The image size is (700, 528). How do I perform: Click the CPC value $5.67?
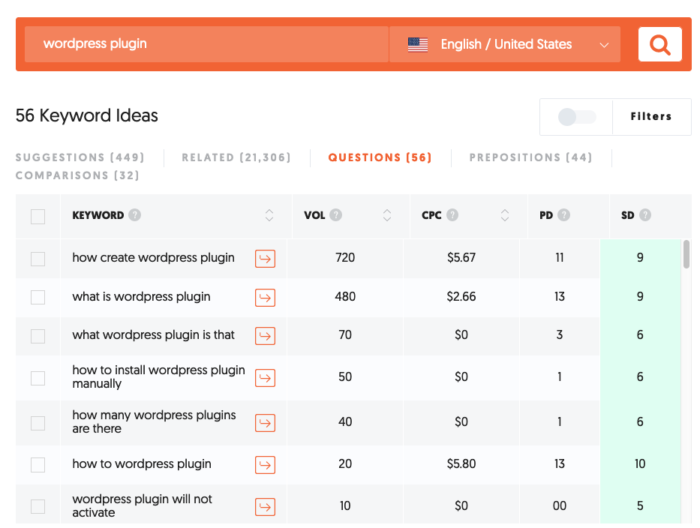tap(461, 258)
